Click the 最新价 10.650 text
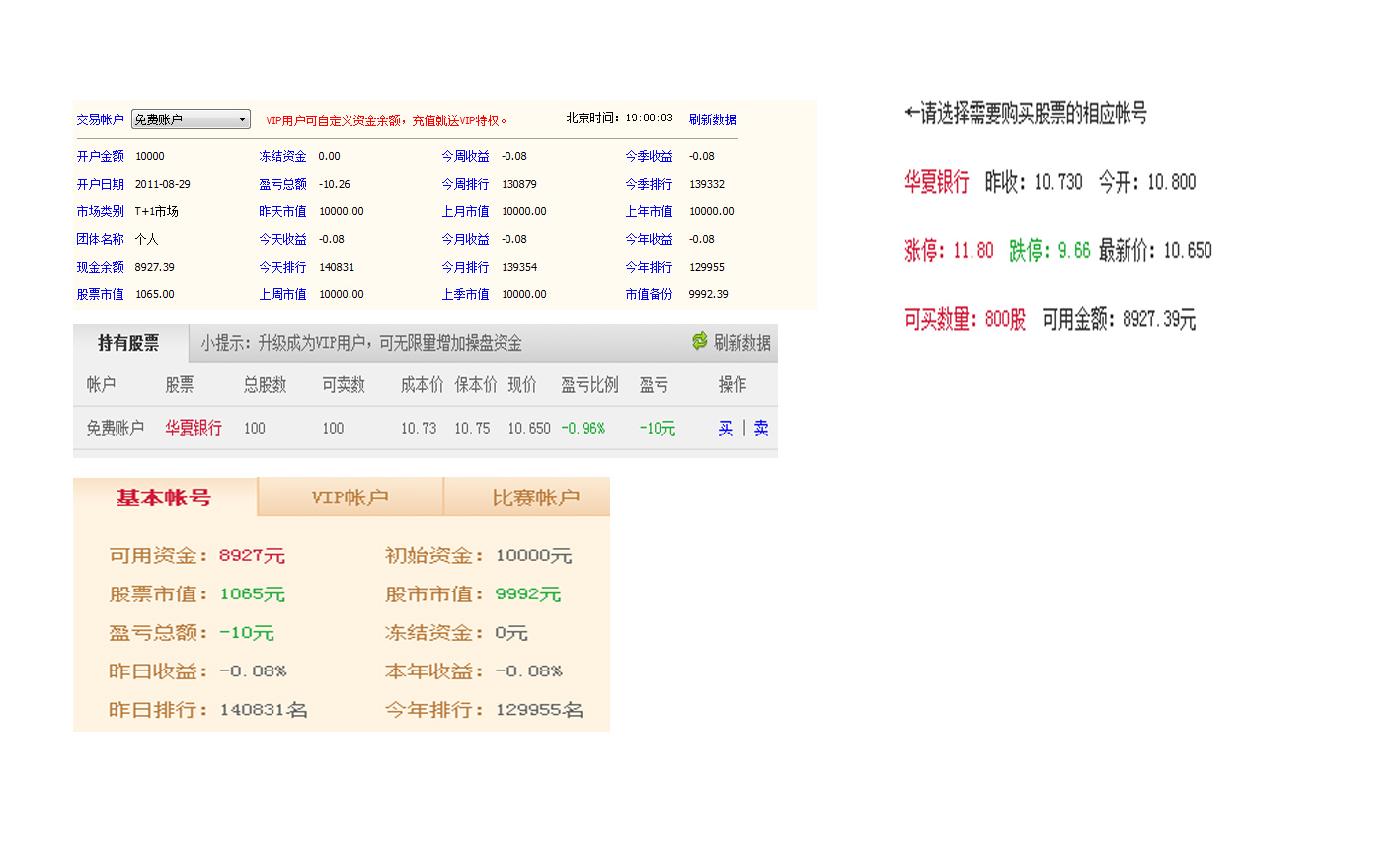 (x=1155, y=250)
